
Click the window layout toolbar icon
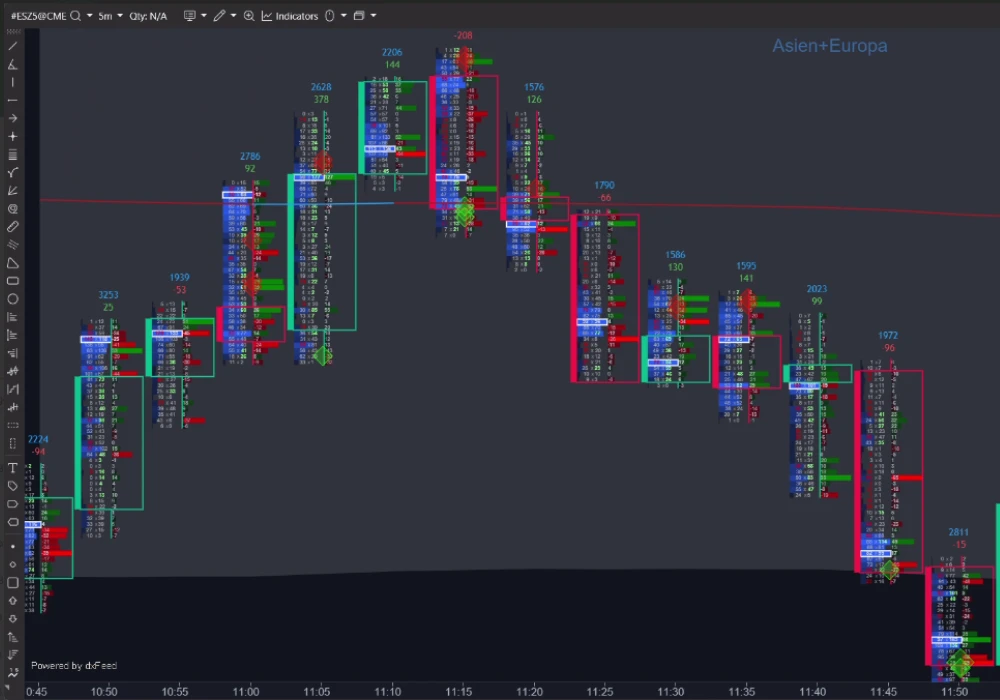click(359, 16)
